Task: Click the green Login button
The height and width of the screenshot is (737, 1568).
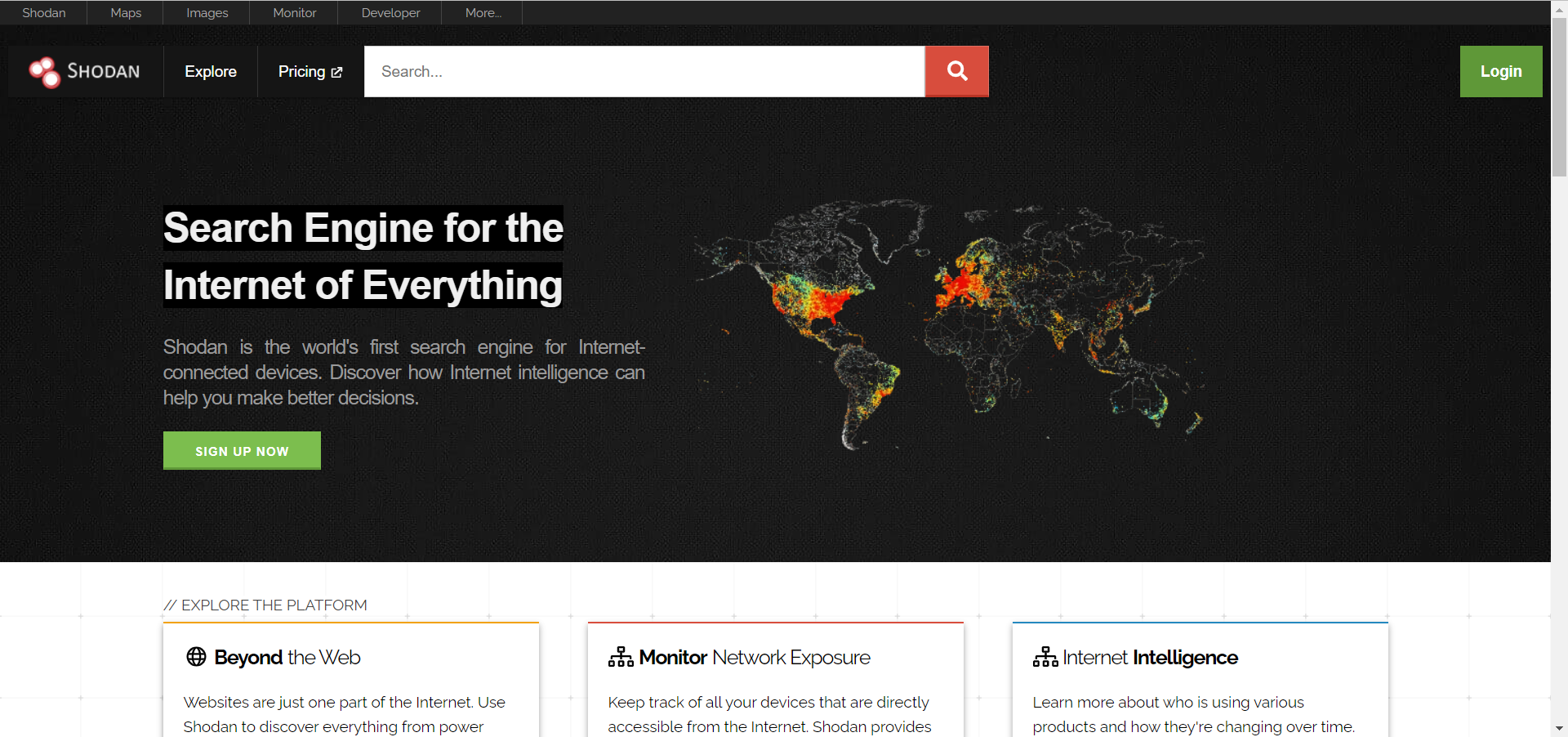Action: point(1501,71)
